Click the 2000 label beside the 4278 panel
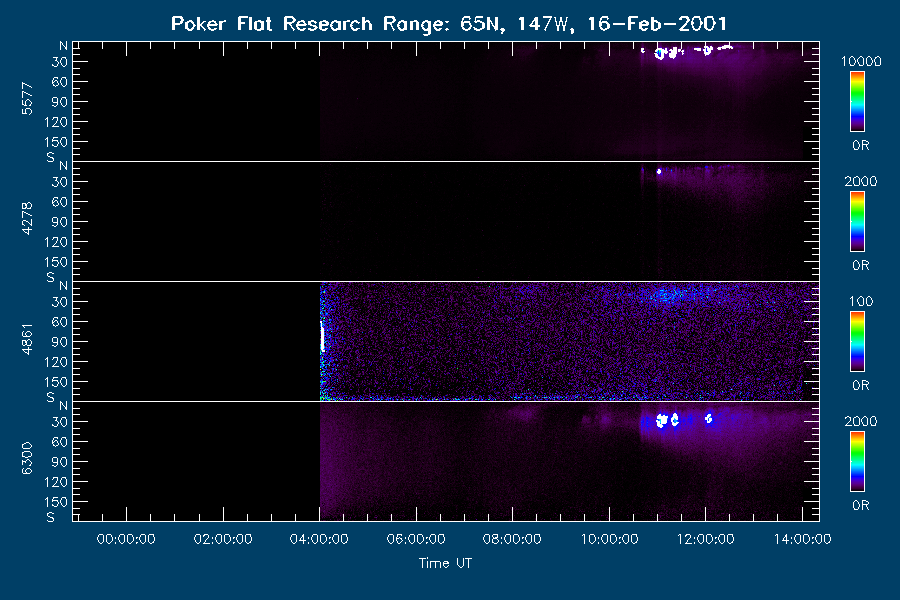The image size is (900, 600). tap(861, 181)
